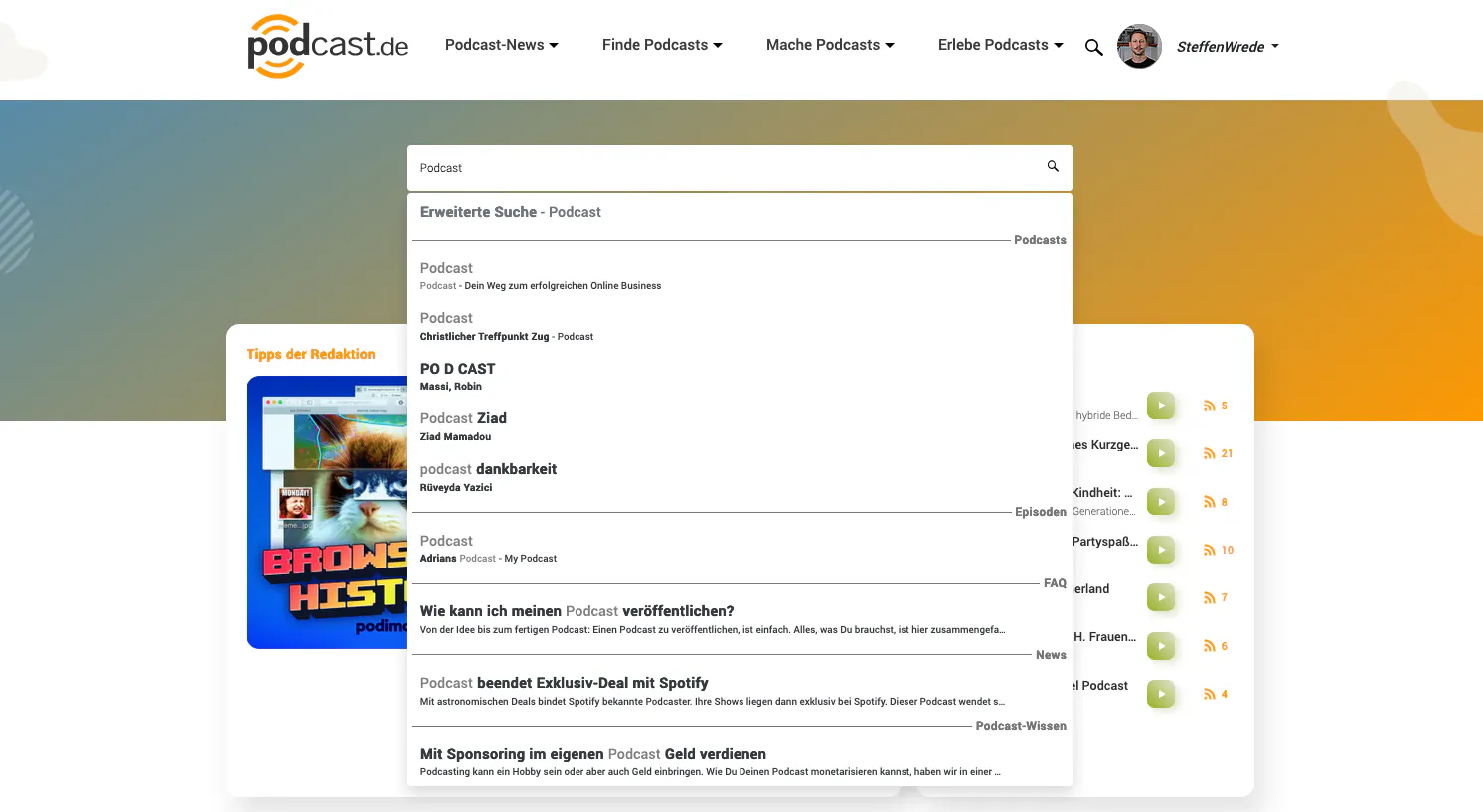The height and width of the screenshot is (812, 1483).
Task: Click the 'H. Frauen...' episode title
Action: point(1104,637)
